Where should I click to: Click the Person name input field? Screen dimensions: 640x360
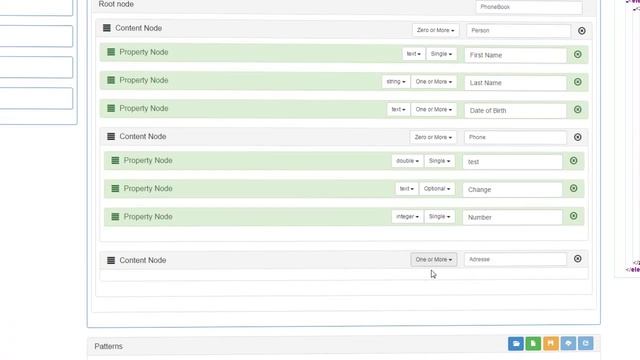(x=518, y=31)
